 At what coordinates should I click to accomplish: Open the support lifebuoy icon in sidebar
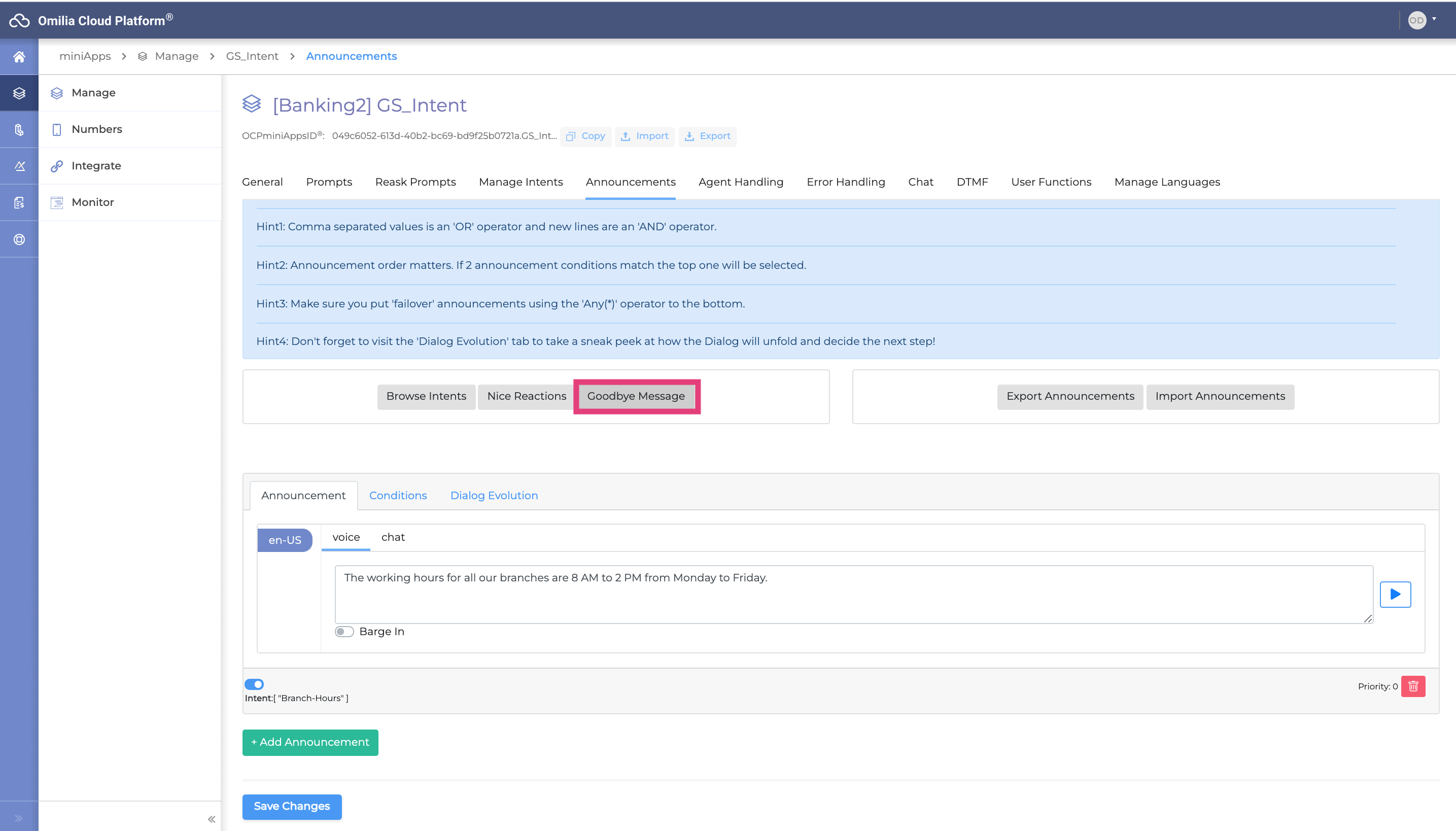(19, 239)
